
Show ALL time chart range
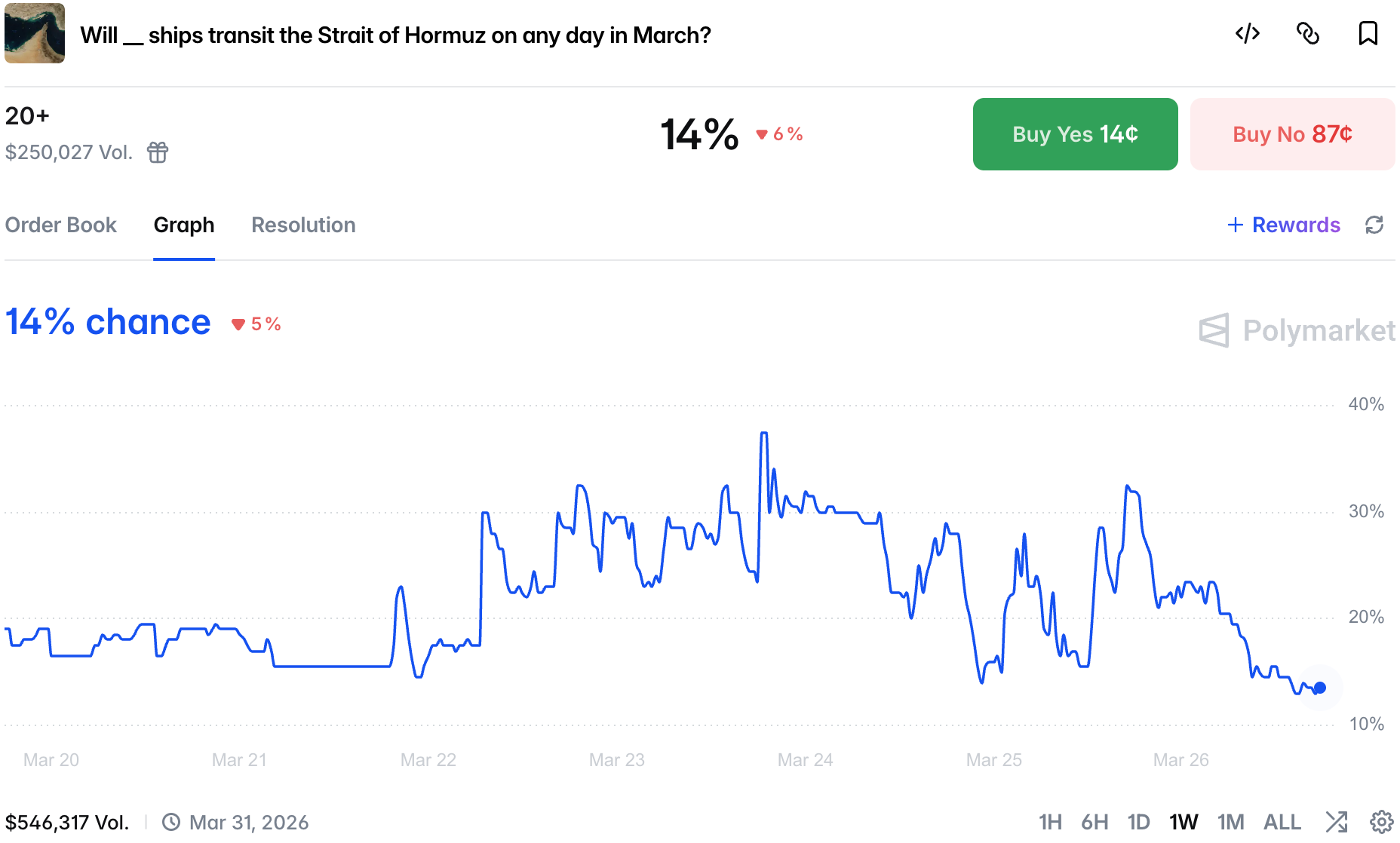pyautogui.click(x=1282, y=822)
